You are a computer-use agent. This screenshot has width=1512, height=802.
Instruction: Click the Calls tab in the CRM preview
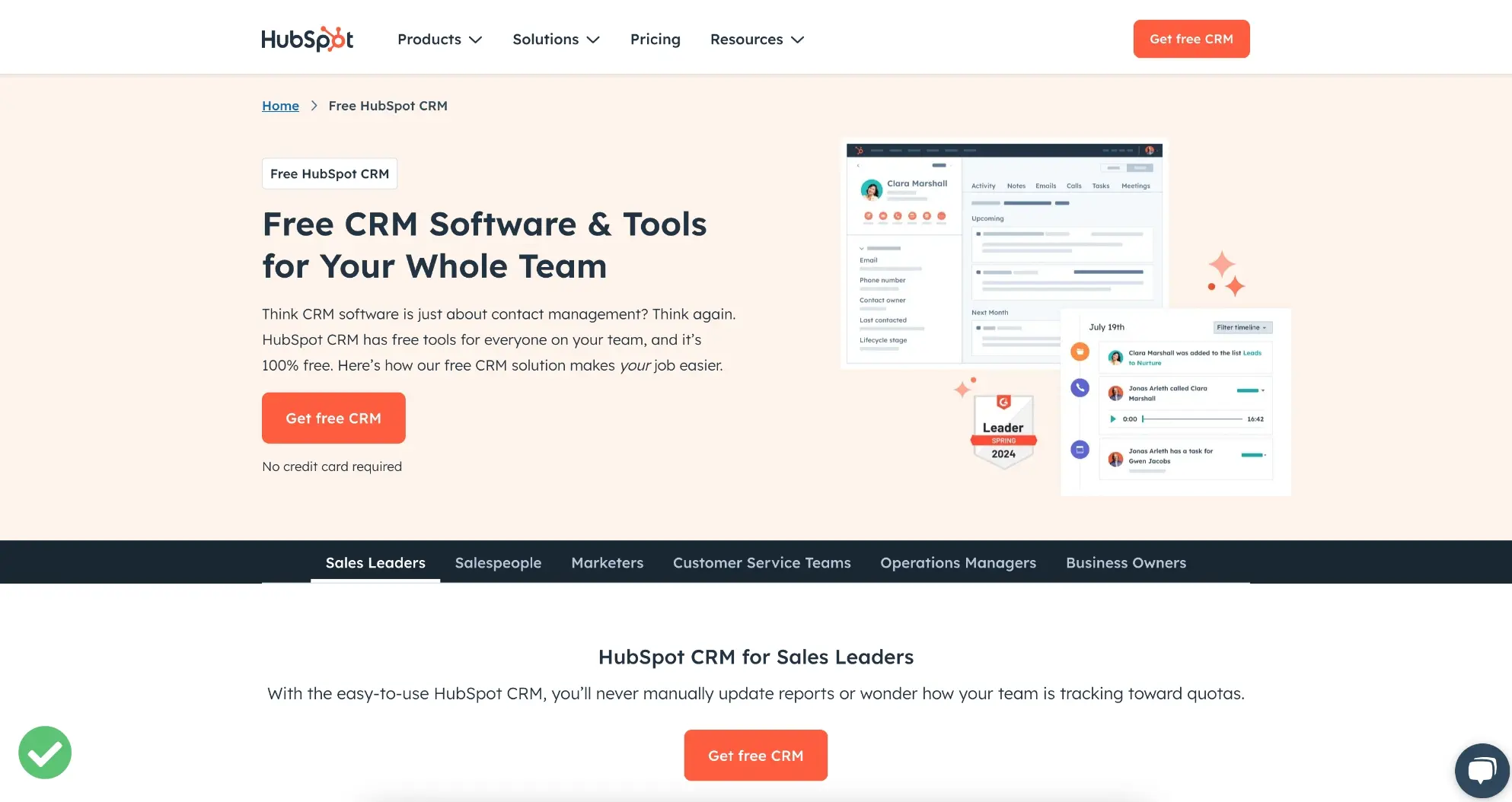click(1073, 186)
